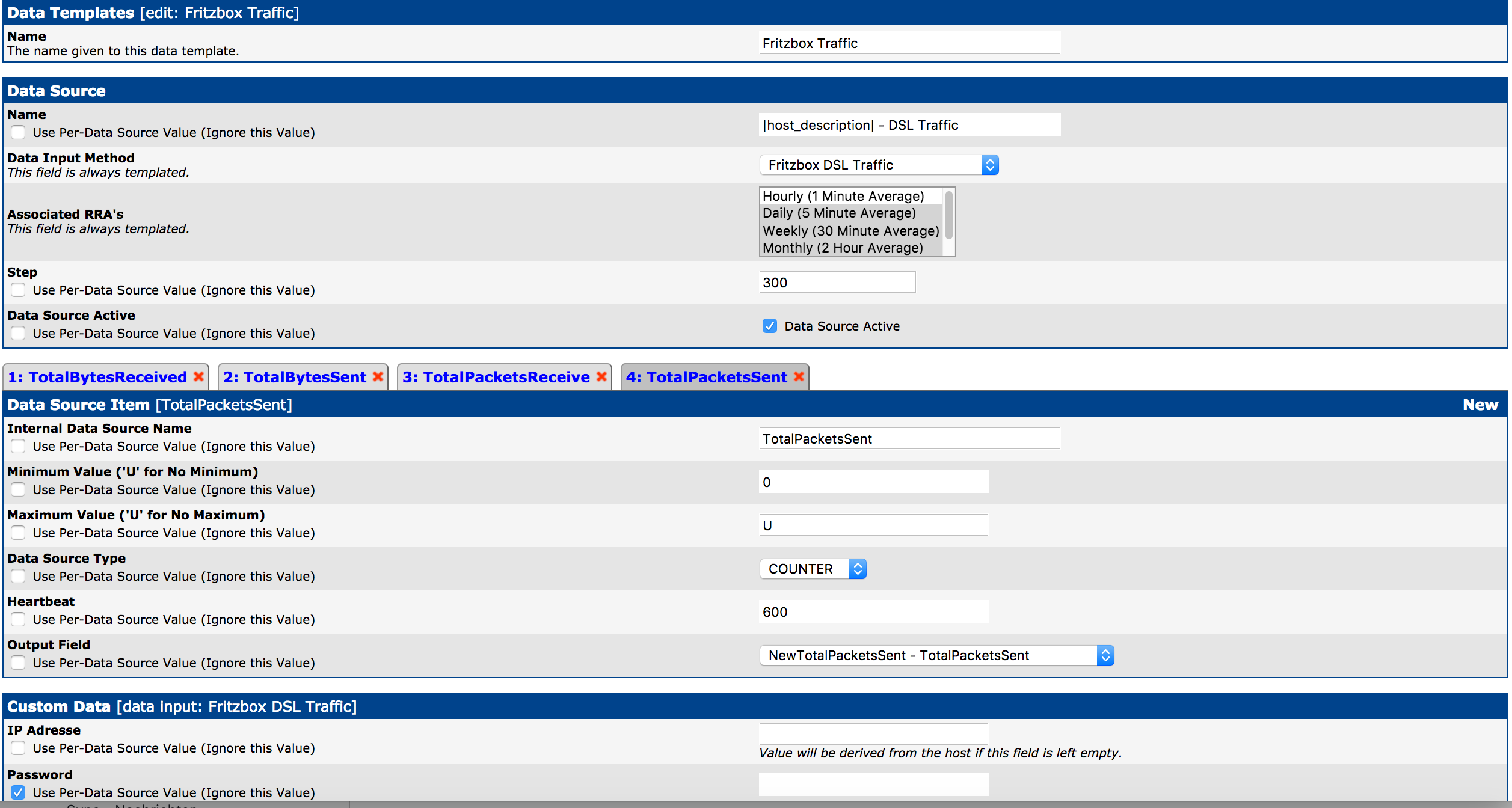Image resolution: width=1512 pixels, height=808 pixels.
Task: Click the data template Name field
Action: pyautogui.click(x=909, y=43)
